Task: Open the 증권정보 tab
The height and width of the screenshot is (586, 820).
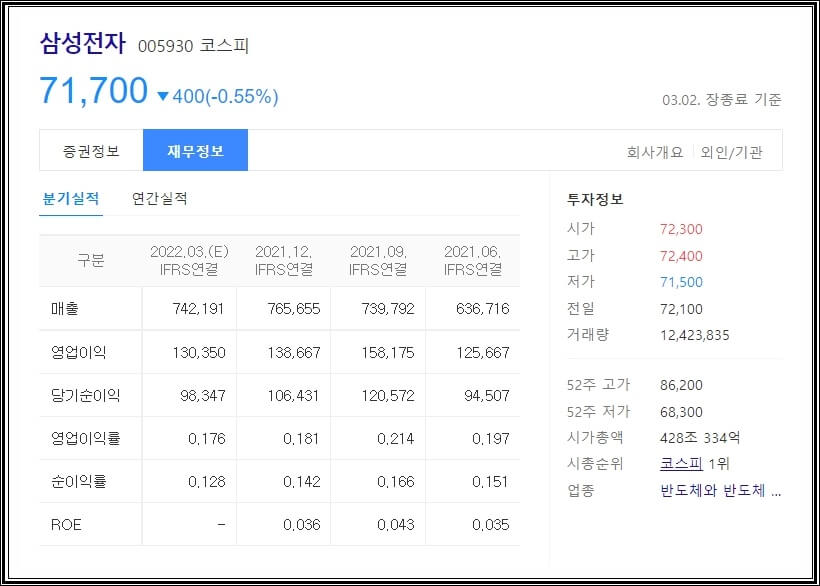Action: point(91,151)
